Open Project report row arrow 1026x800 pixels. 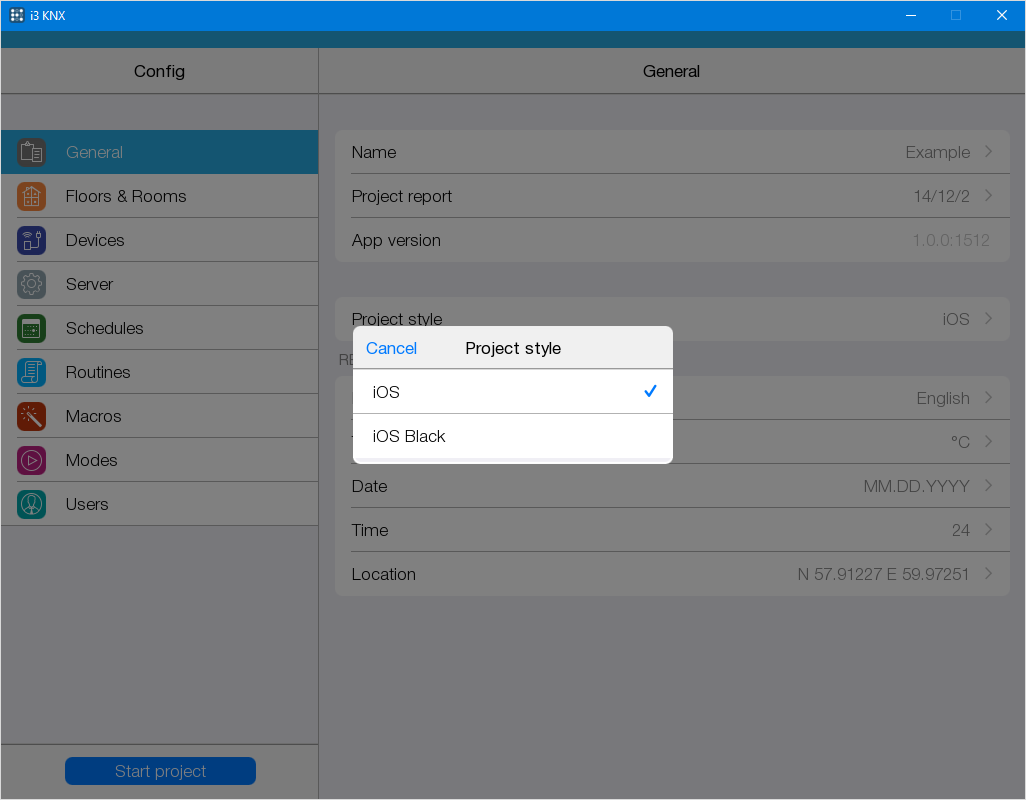(x=988, y=196)
